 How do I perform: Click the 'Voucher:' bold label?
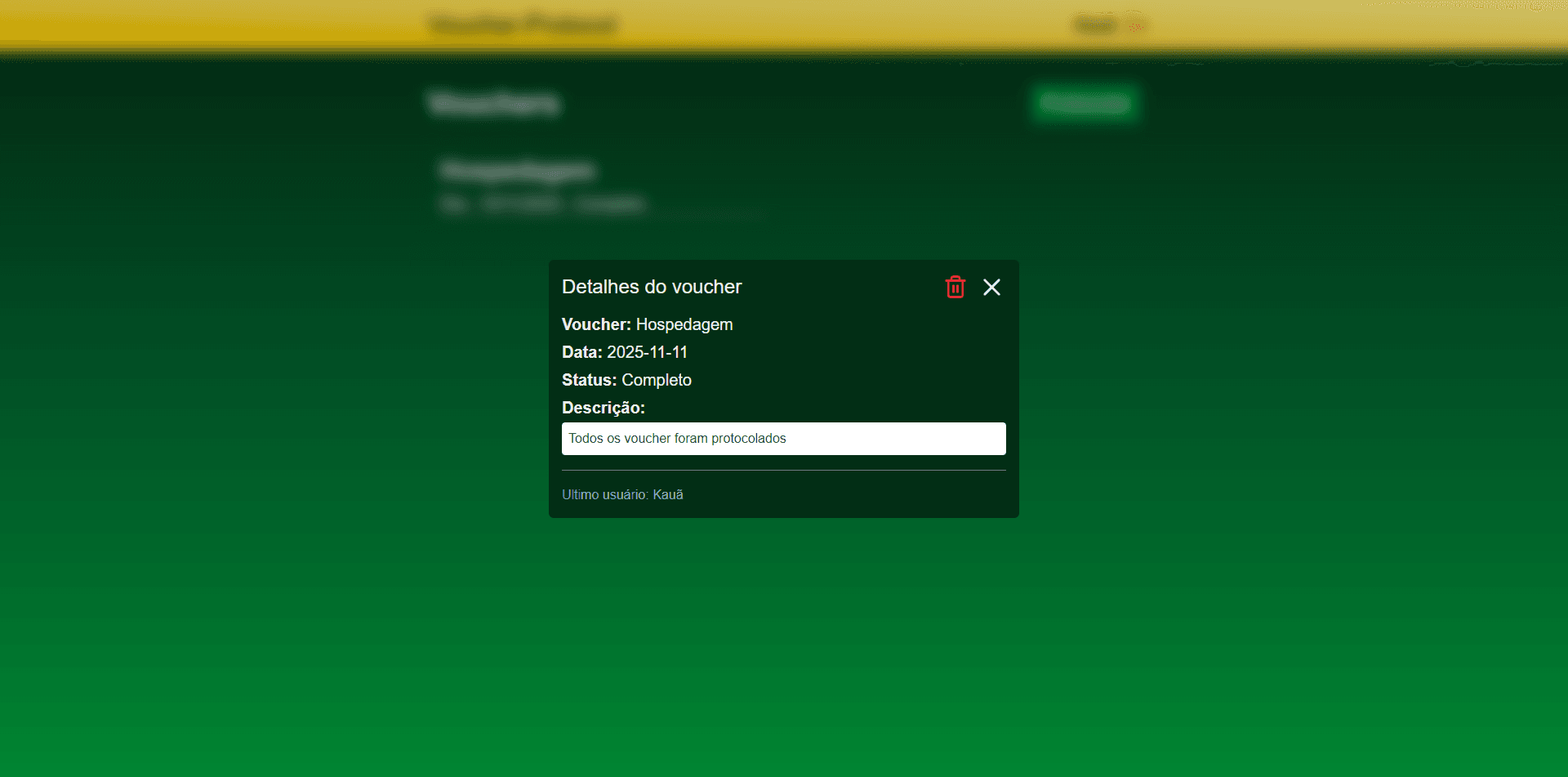(x=596, y=325)
